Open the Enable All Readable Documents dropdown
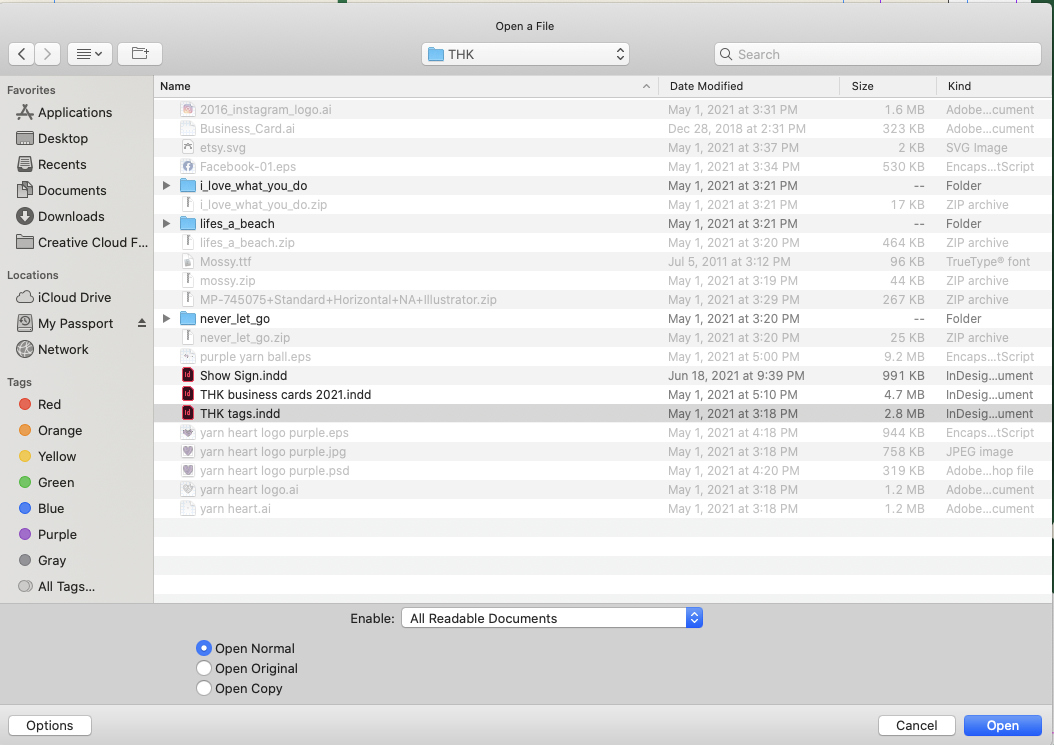The height and width of the screenshot is (745, 1054). coord(552,618)
